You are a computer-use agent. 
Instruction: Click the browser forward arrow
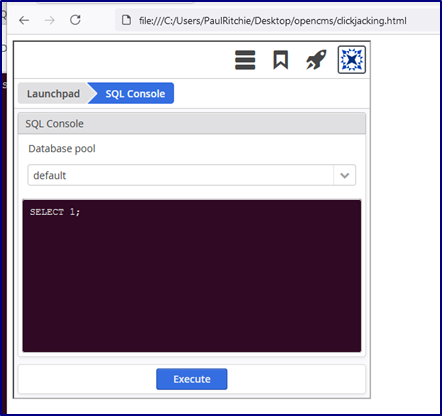pos(50,20)
